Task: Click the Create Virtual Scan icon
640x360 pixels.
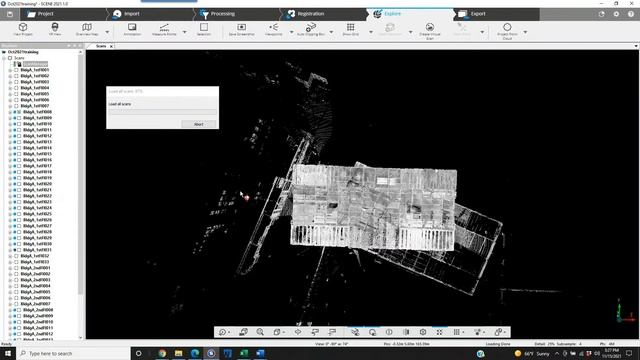Action: click(430, 27)
